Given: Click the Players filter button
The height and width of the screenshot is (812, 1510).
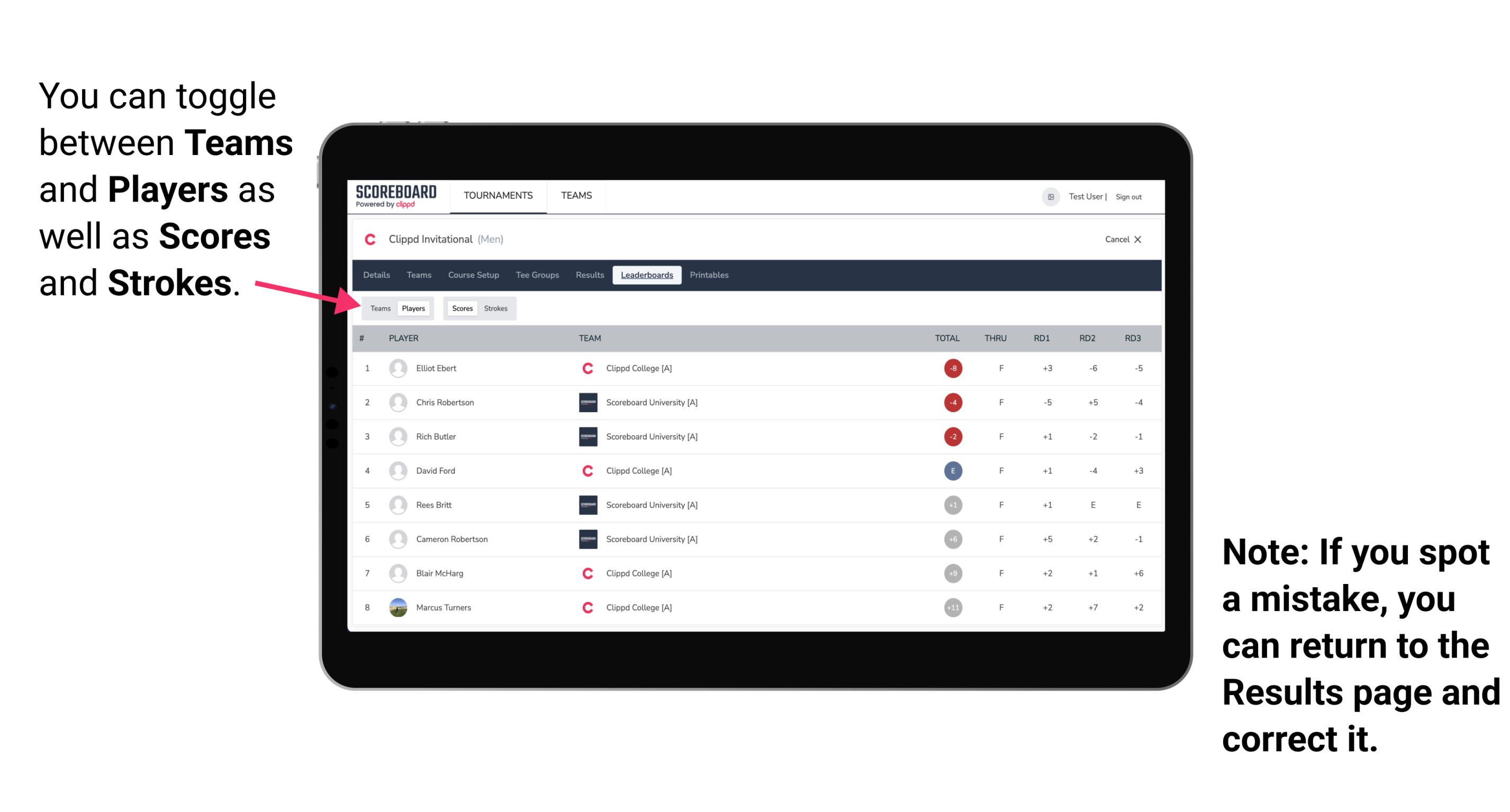Looking at the screenshot, I should 414,308.
